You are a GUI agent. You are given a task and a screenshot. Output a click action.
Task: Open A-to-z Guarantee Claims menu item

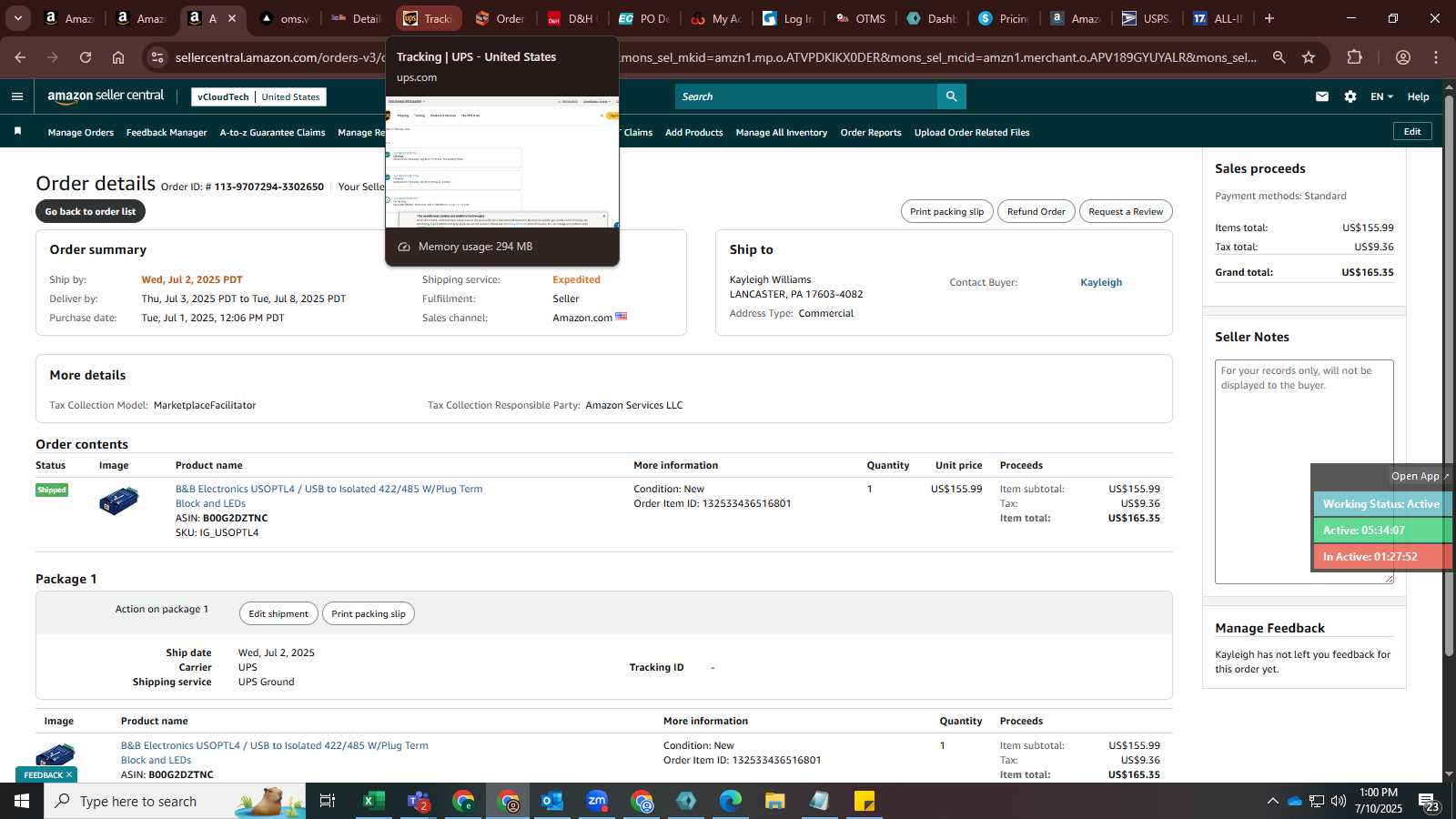pos(272,132)
